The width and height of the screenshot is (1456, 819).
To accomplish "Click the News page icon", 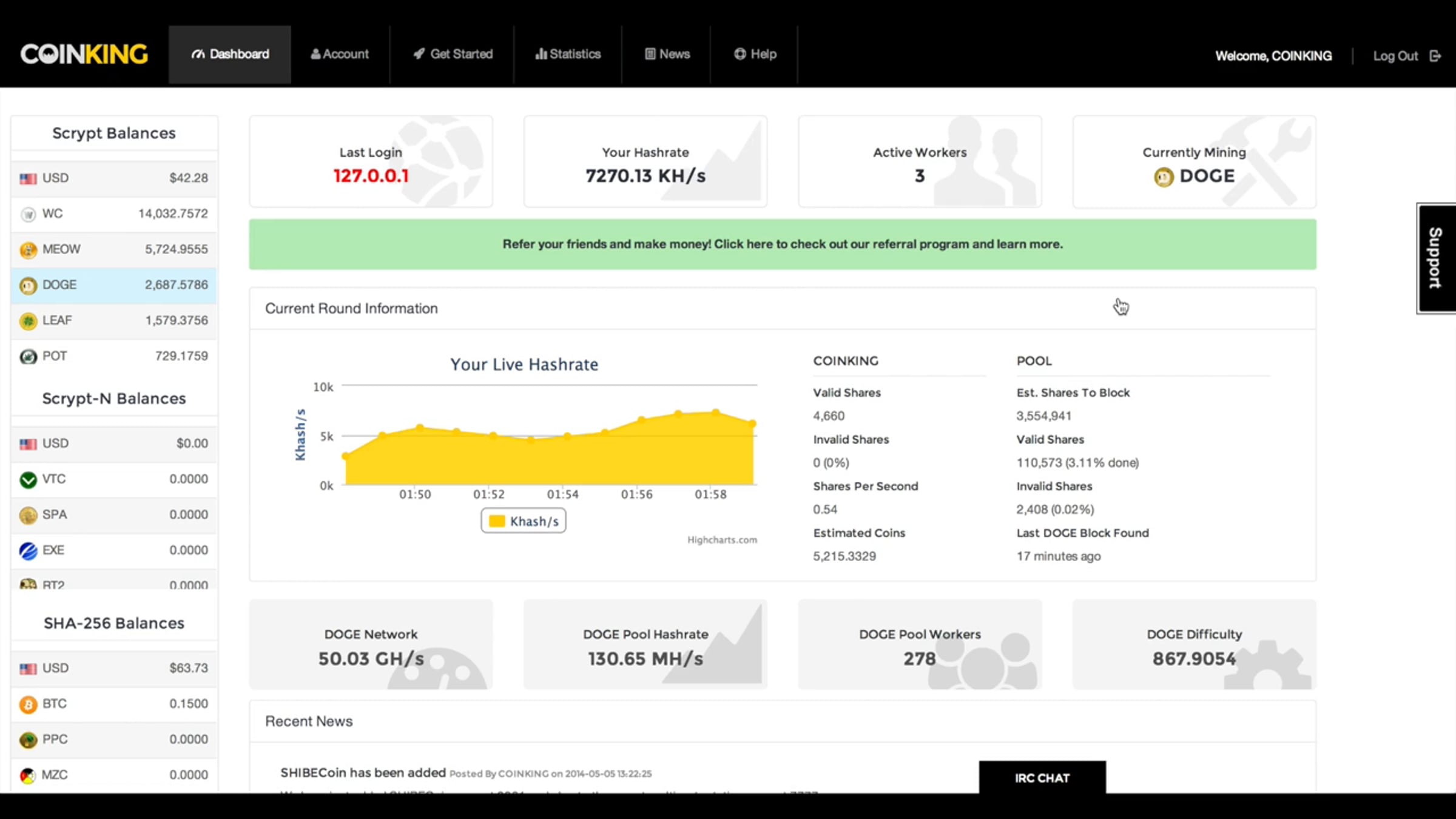I will [650, 54].
